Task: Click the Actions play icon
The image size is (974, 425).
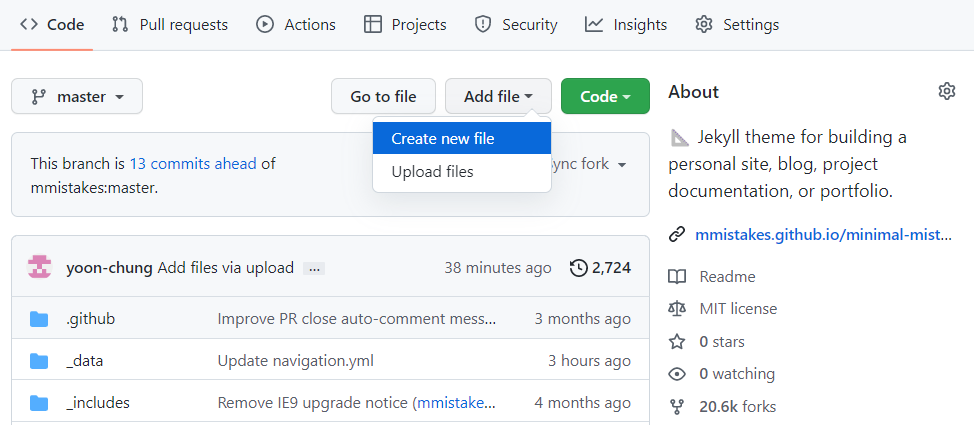Action: click(x=265, y=25)
